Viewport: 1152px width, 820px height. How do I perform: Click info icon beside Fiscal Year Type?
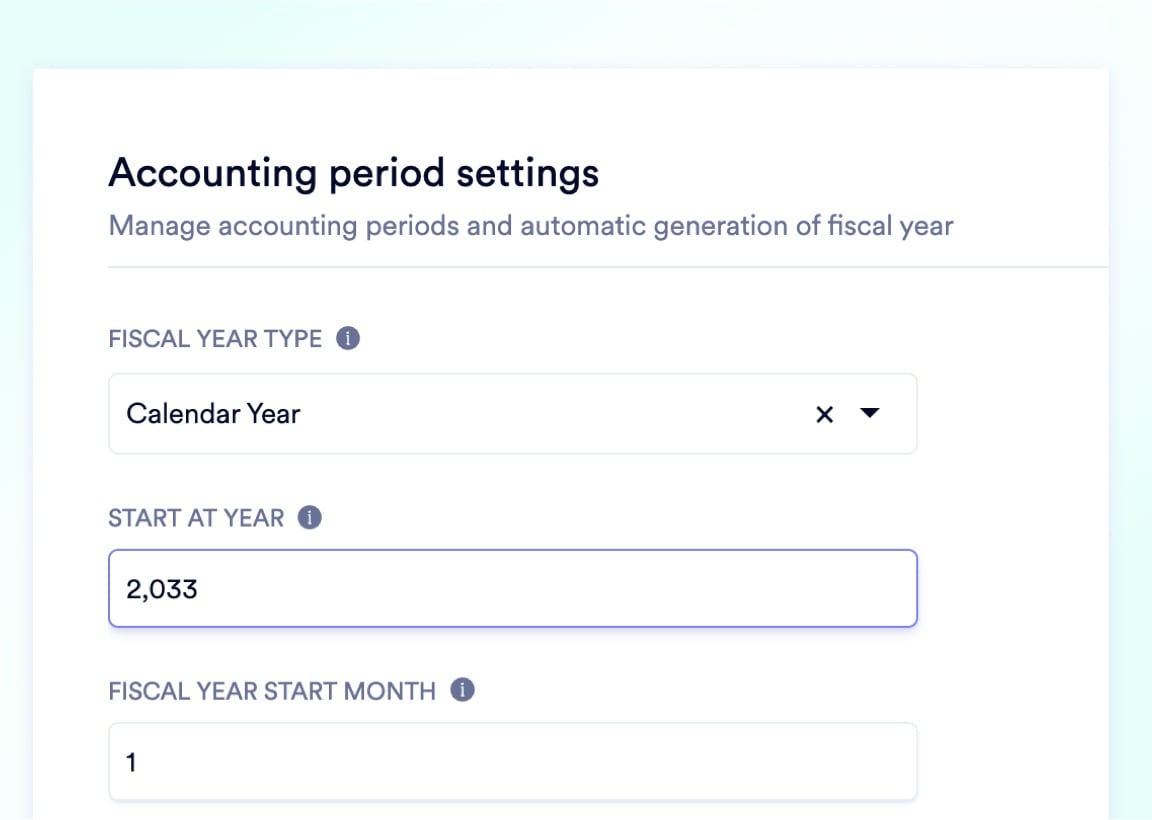tap(348, 339)
